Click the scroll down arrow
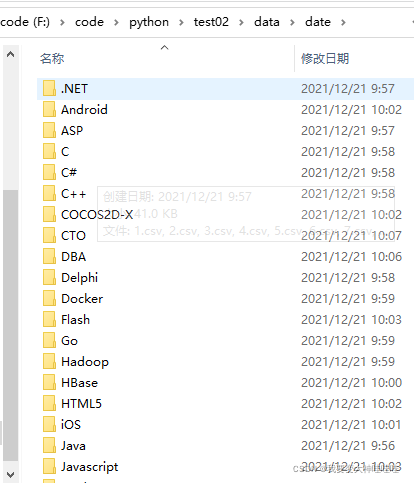 pyautogui.click(x=10, y=474)
